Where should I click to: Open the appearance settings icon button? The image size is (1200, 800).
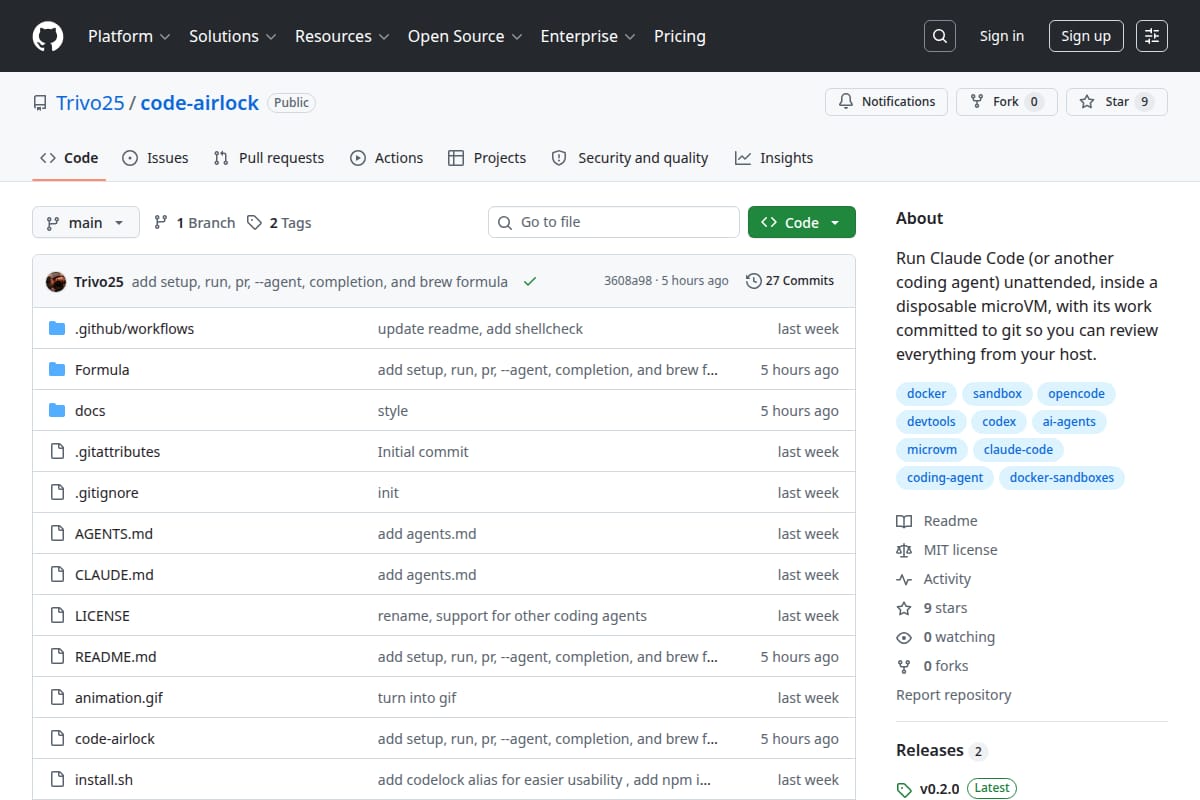click(x=1152, y=36)
